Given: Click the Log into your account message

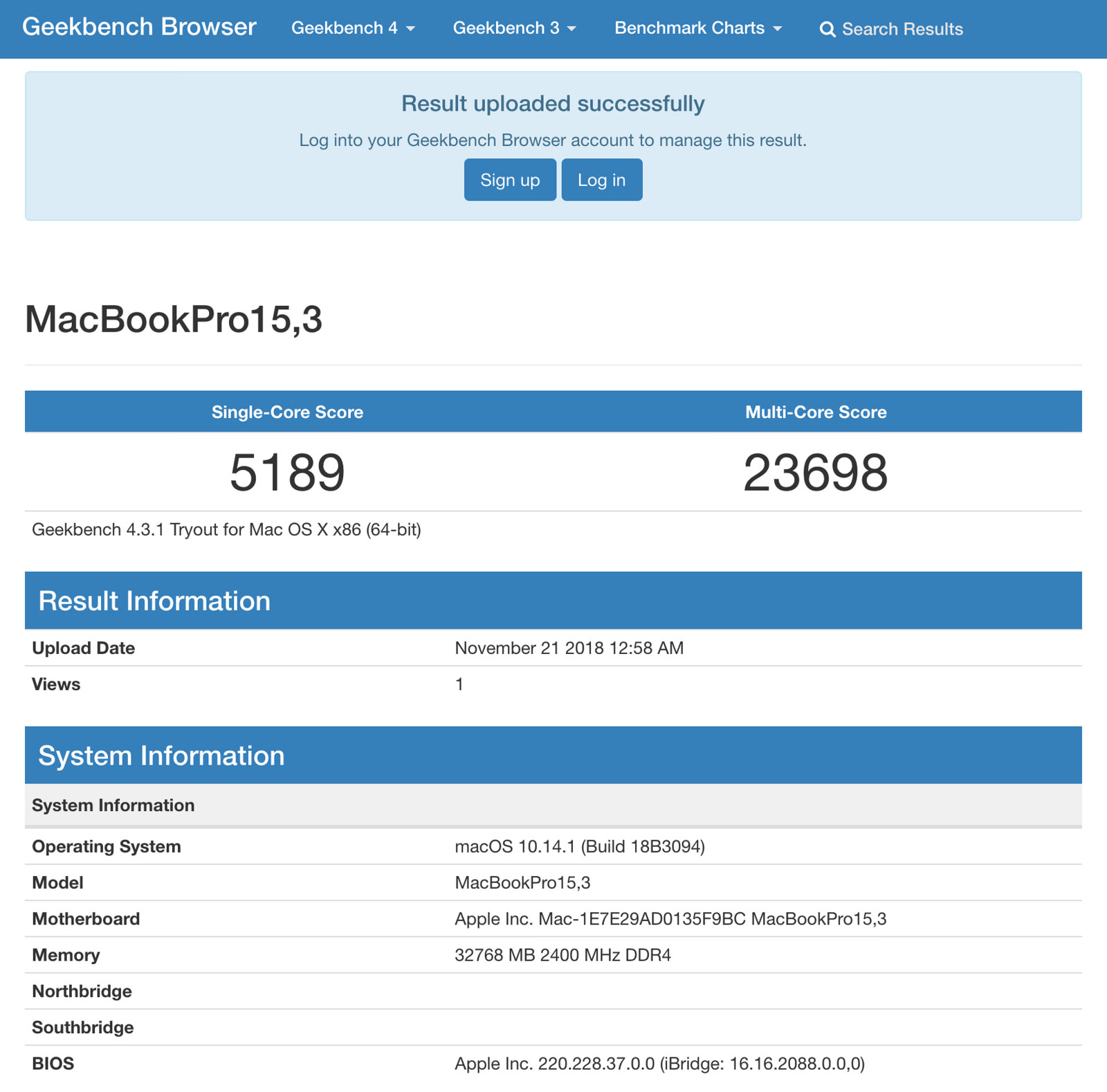Looking at the screenshot, I should [x=553, y=140].
